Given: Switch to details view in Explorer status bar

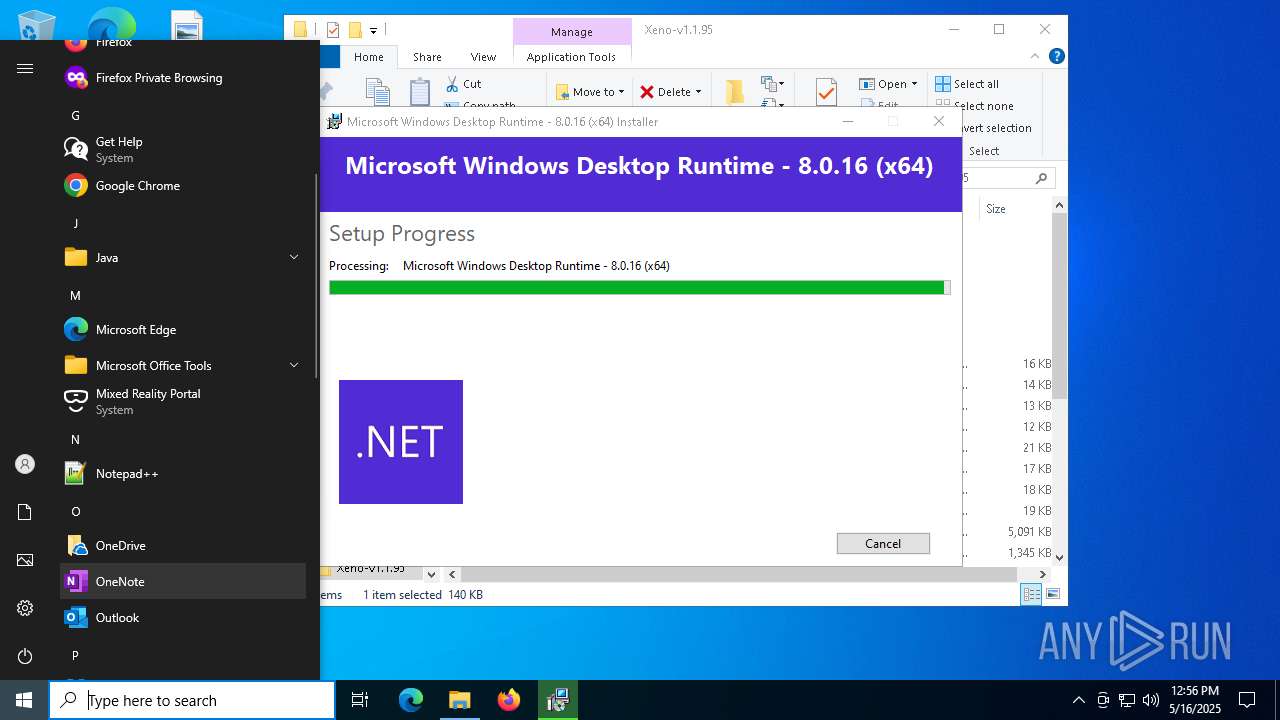Looking at the screenshot, I should [x=1031, y=594].
